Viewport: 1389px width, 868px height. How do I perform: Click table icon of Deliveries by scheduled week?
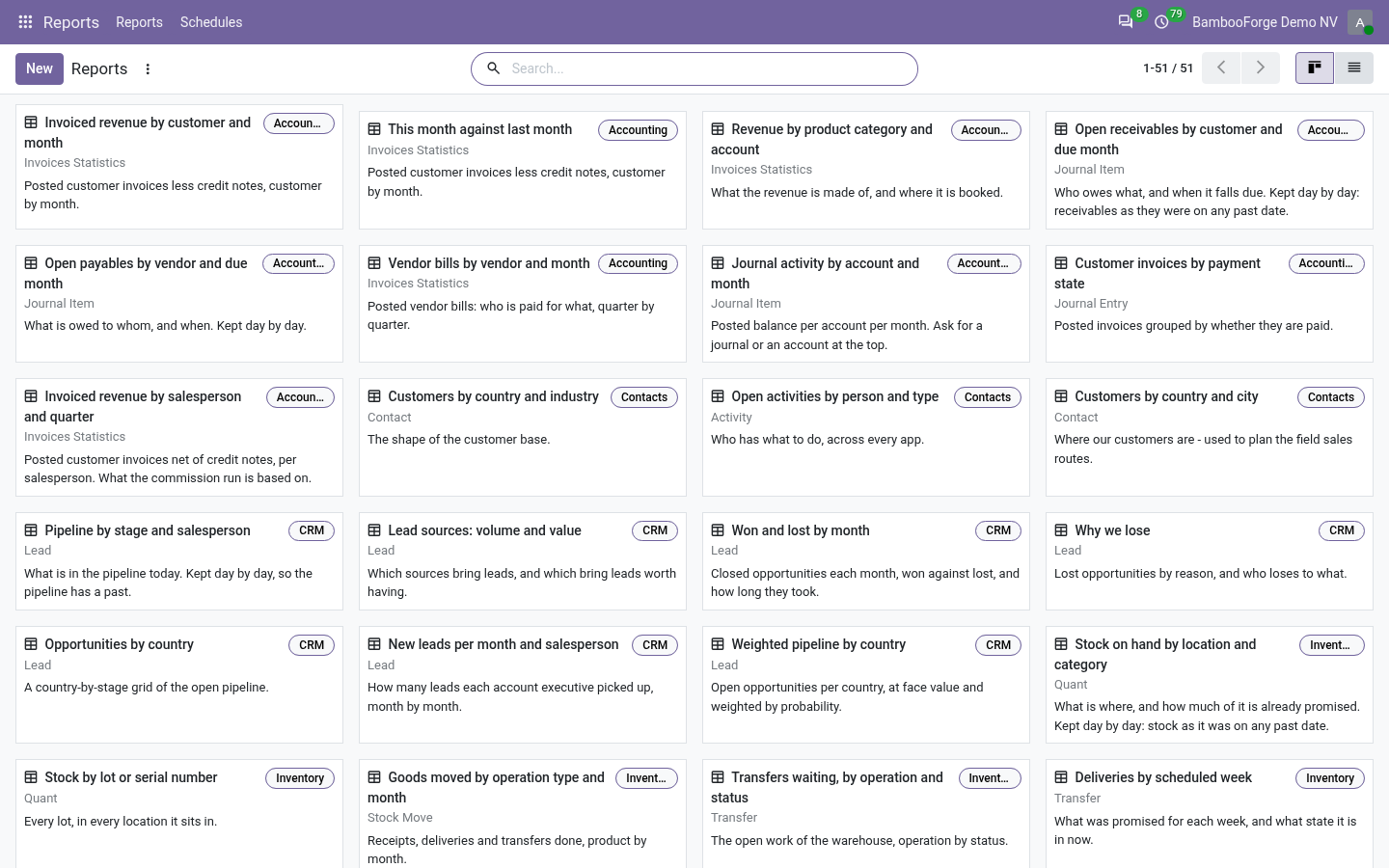point(1061,777)
